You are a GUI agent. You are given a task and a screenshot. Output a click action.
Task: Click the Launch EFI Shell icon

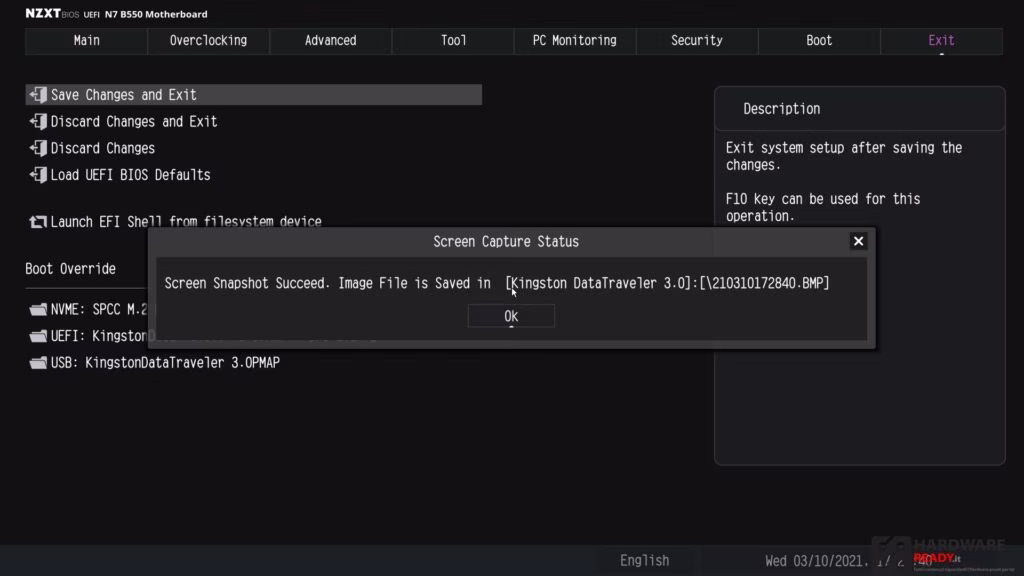point(38,222)
